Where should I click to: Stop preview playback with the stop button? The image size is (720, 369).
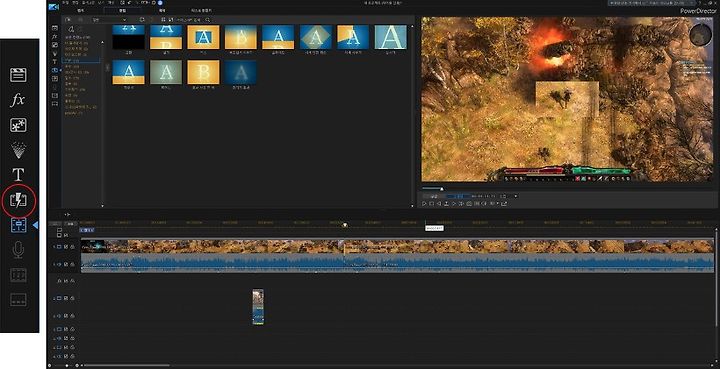pyautogui.click(x=432, y=203)
